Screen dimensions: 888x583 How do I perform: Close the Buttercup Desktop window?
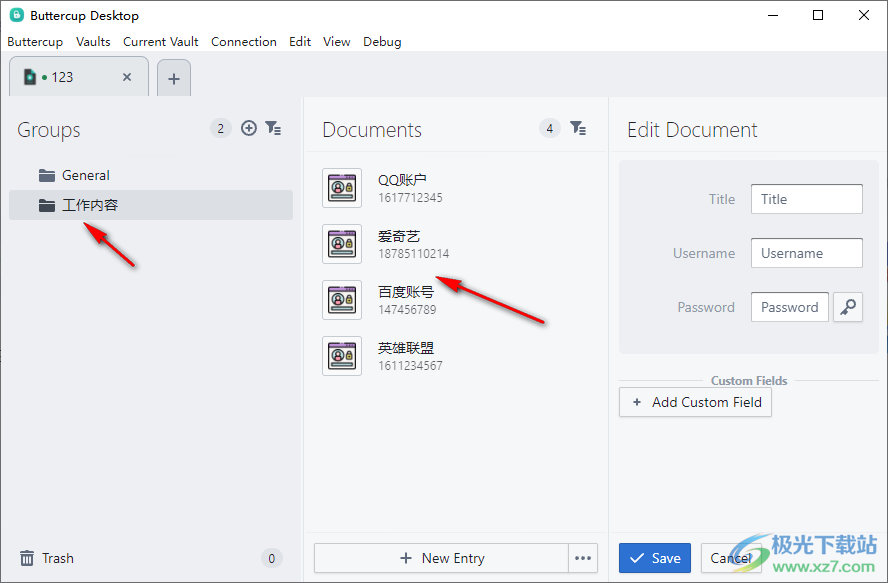pyautogui.click(x=864, y=15)
